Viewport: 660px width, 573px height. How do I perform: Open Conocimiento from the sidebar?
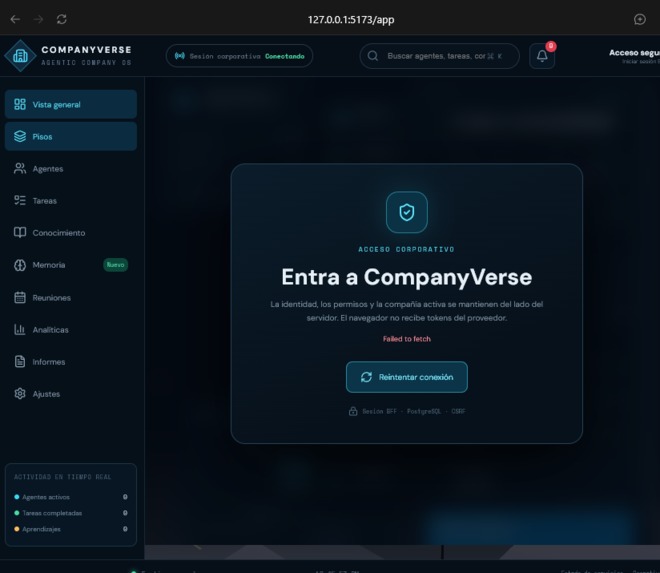coord(71,232)
